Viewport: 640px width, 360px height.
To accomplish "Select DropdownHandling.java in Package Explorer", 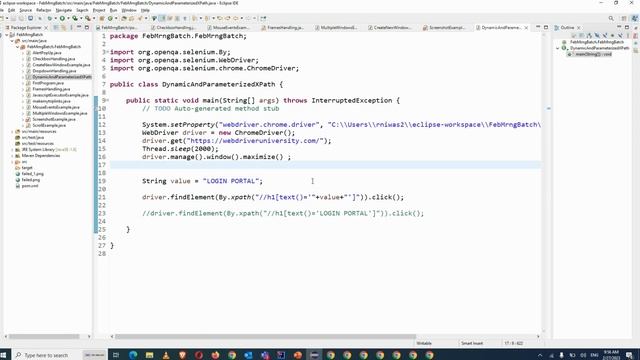I will [x=54, y=71].
